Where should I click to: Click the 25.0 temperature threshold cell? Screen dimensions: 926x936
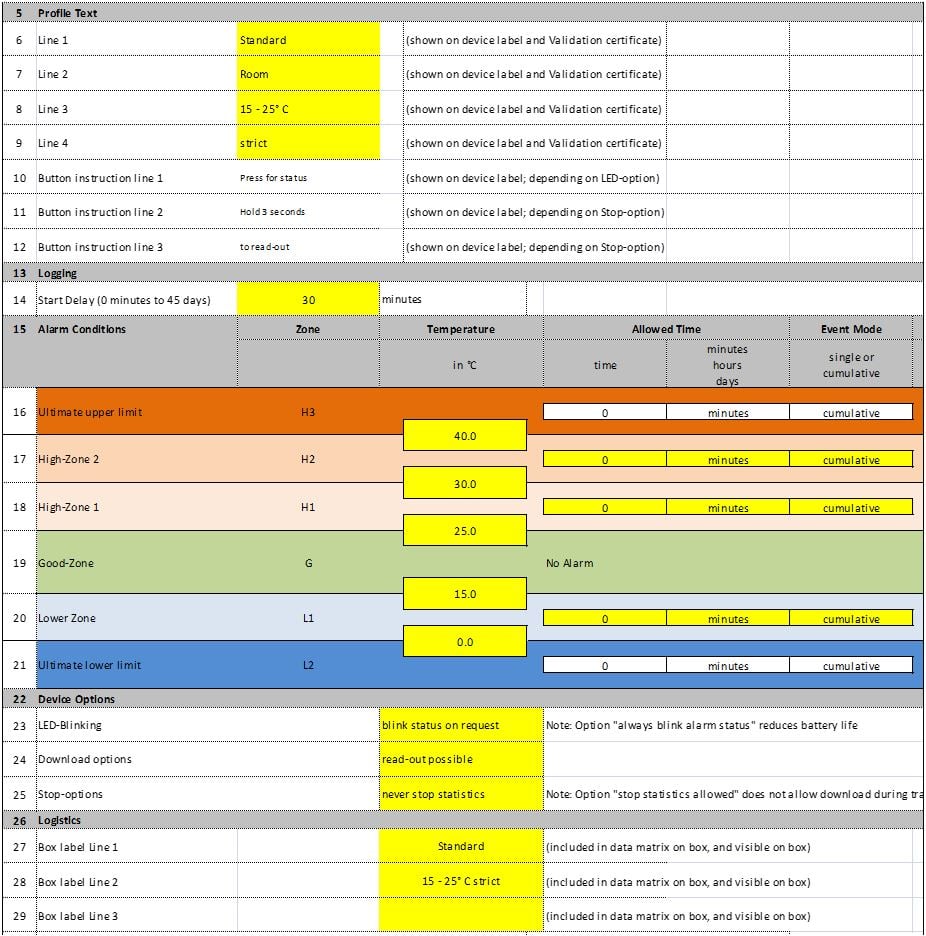pos(465,531)
